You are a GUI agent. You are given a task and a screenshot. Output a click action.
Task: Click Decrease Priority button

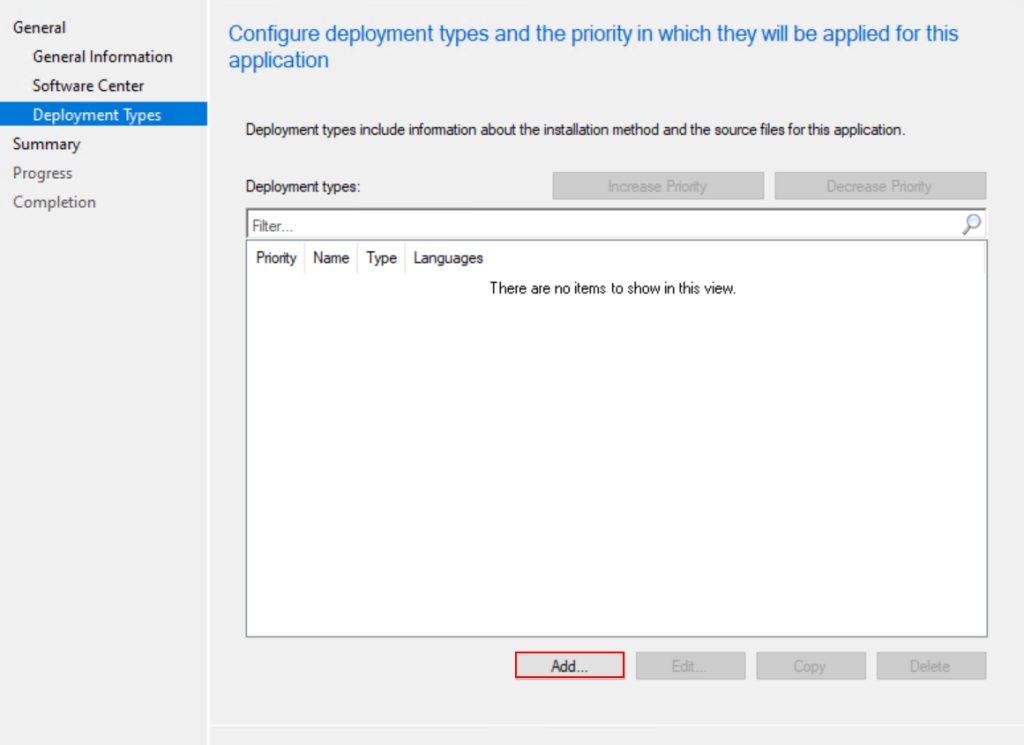pos(879,186)
